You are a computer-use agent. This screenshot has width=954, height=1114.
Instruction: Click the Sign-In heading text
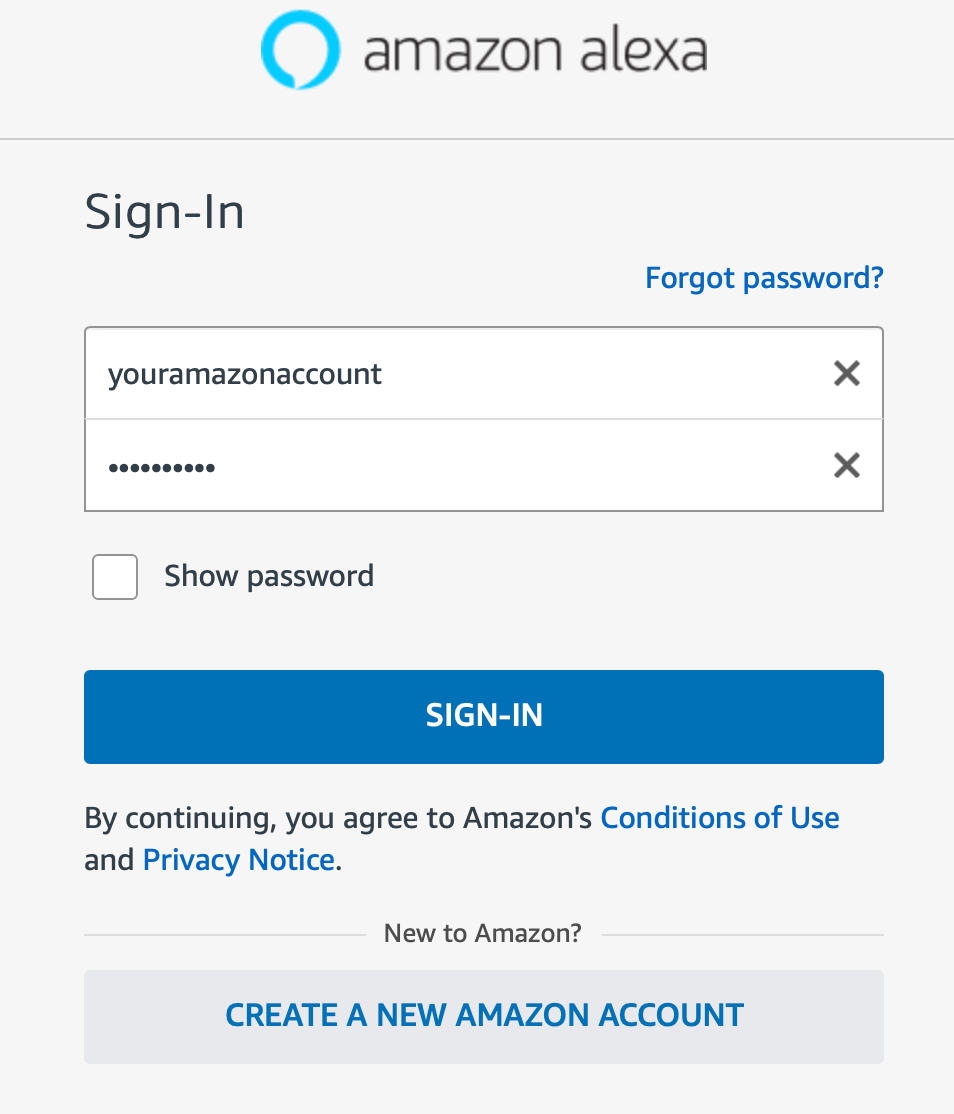(x=165, y=213)
